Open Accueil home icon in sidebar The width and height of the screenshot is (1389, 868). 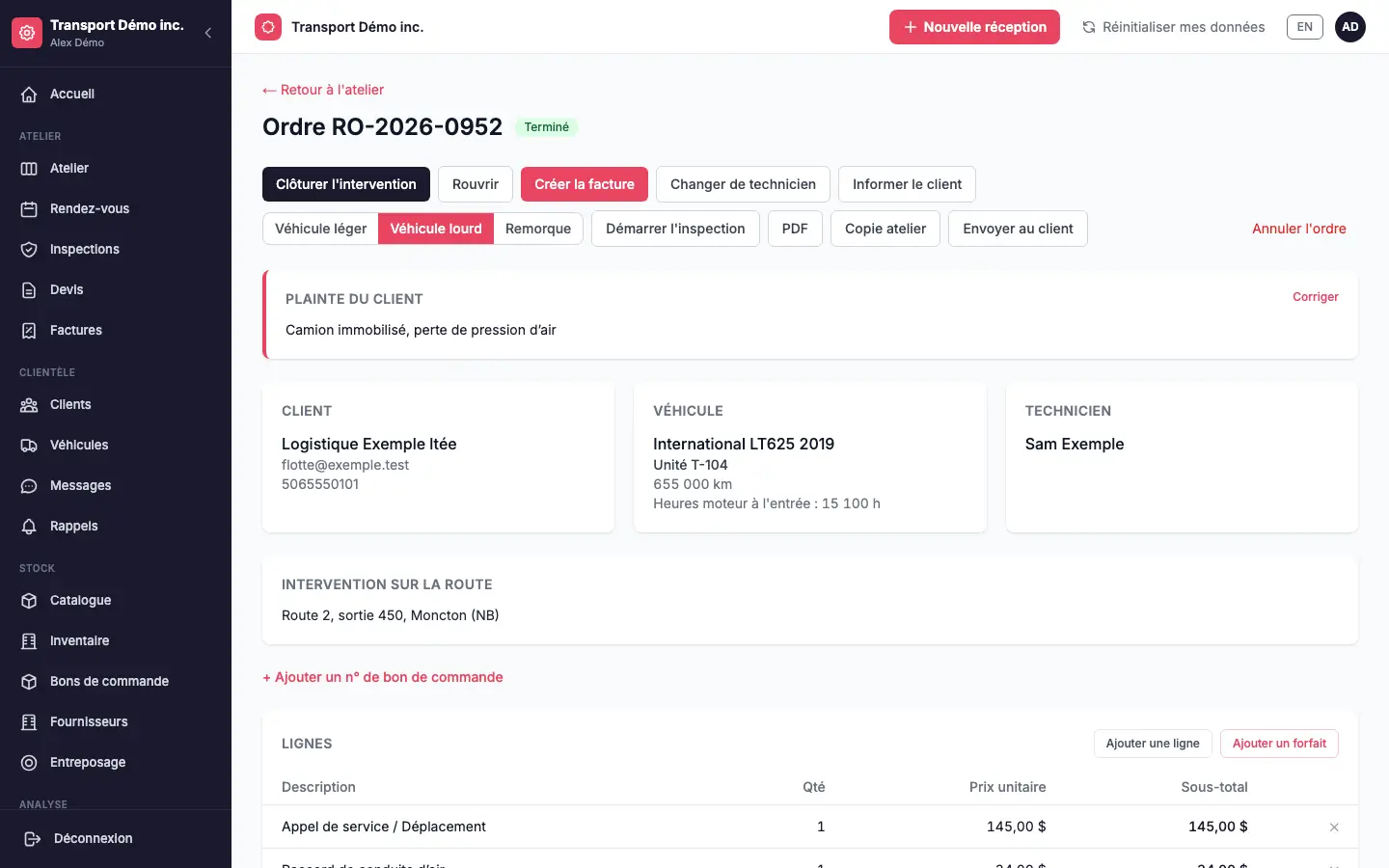(29, 94)
